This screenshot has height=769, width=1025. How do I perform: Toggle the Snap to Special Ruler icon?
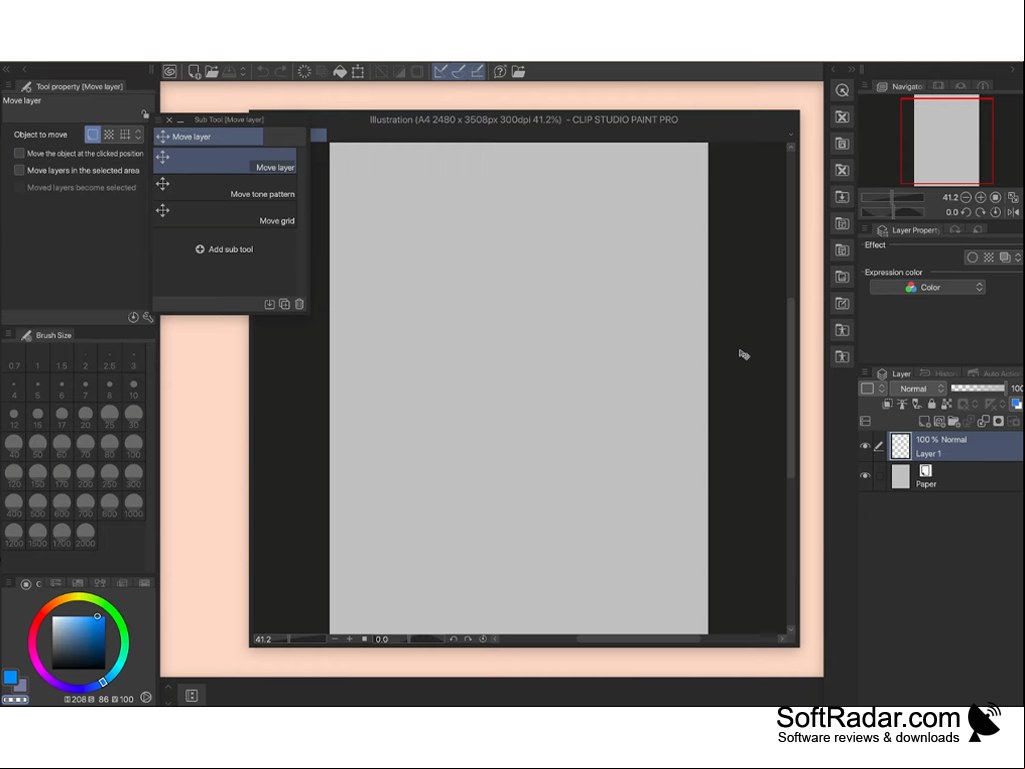(459, 71)
